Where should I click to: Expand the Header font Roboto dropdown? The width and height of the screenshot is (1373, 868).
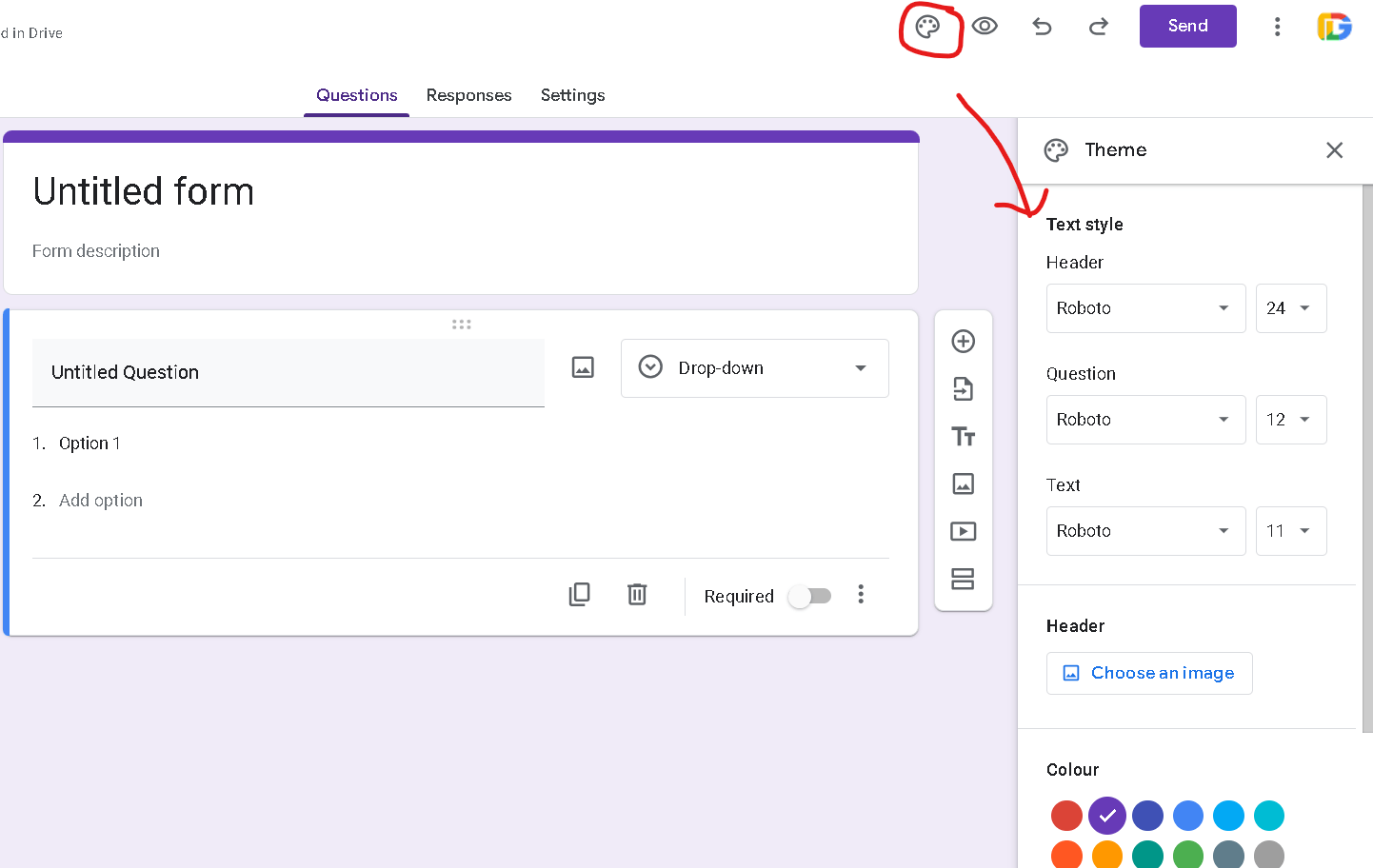pos(1145,308)
